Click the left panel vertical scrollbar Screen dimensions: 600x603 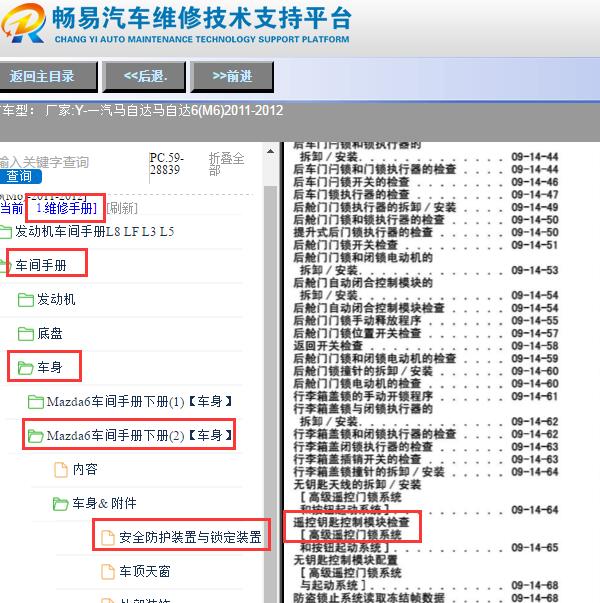pyautogui.click(x=270, y=392)
